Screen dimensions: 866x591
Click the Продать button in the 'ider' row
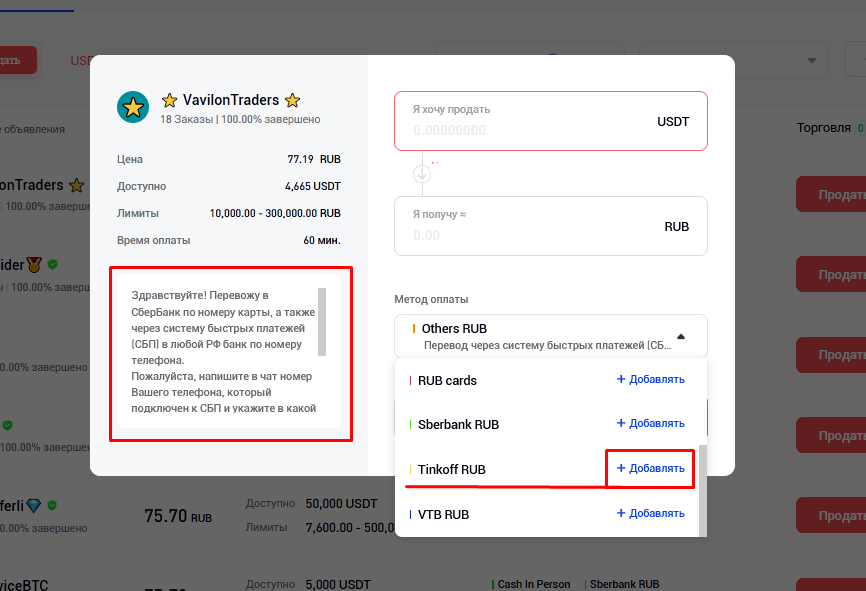point(831,275)
